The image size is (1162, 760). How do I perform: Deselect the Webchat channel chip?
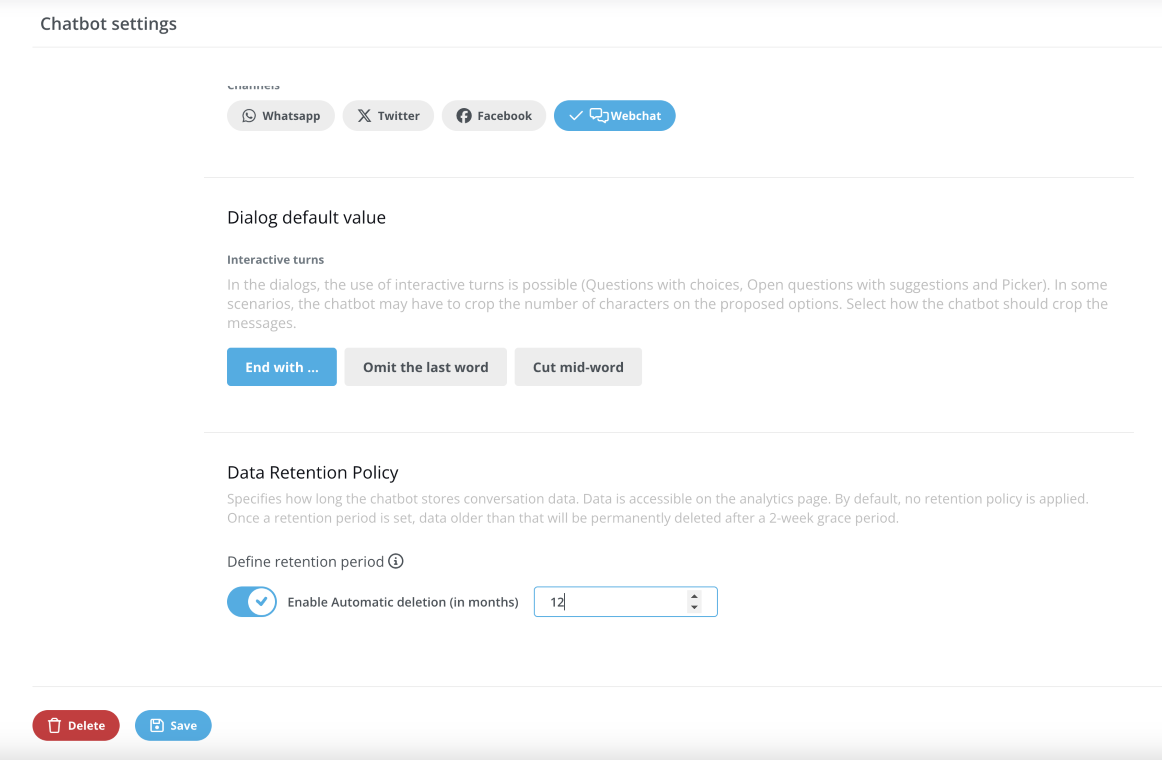pos(614,116)
